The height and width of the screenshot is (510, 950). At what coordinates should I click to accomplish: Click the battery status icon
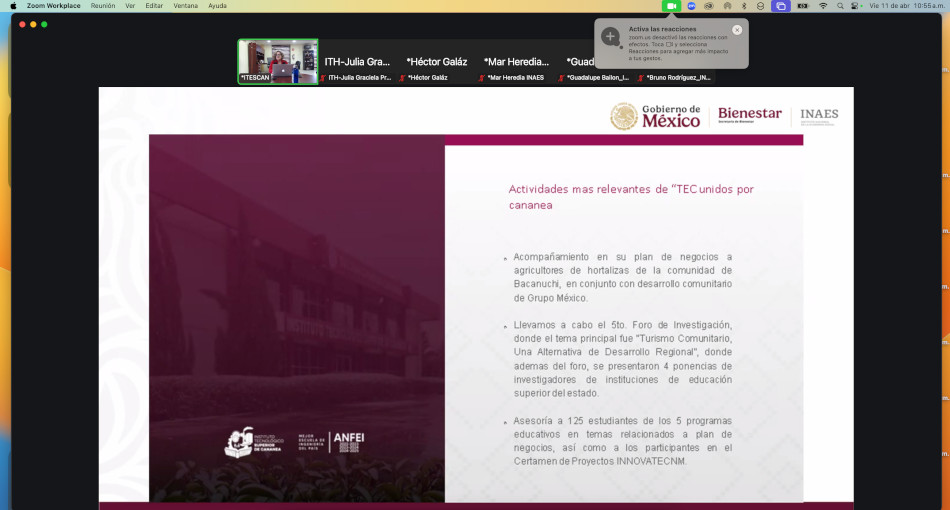802,5
